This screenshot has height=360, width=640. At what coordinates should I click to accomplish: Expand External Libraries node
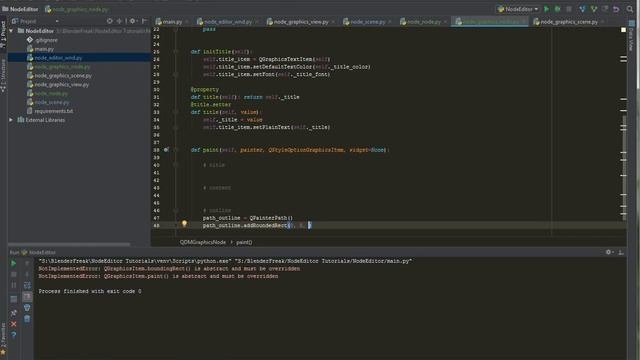pos(11,120)
